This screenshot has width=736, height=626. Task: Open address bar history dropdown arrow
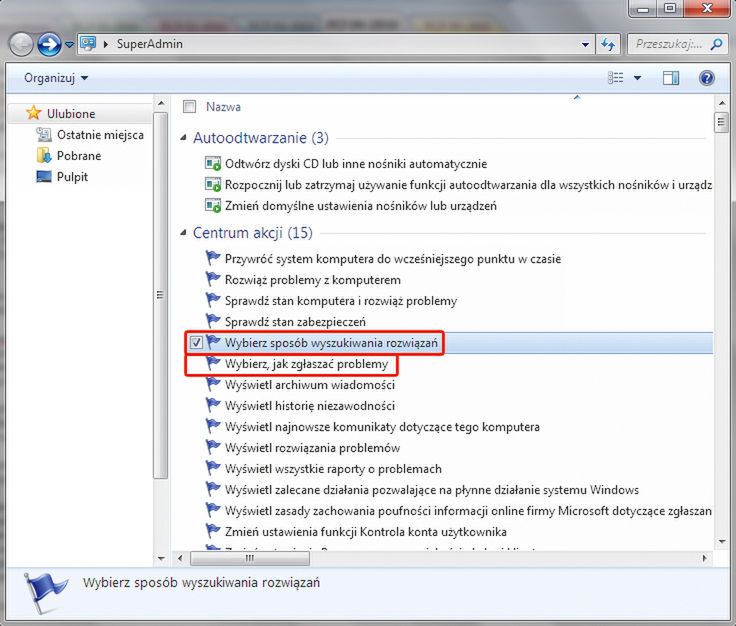(585, 45)
